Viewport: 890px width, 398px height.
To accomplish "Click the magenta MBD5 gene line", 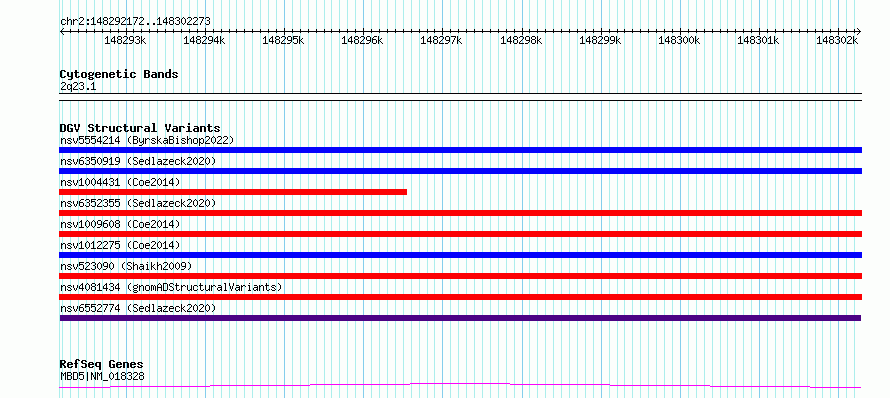I will [460, 386].
